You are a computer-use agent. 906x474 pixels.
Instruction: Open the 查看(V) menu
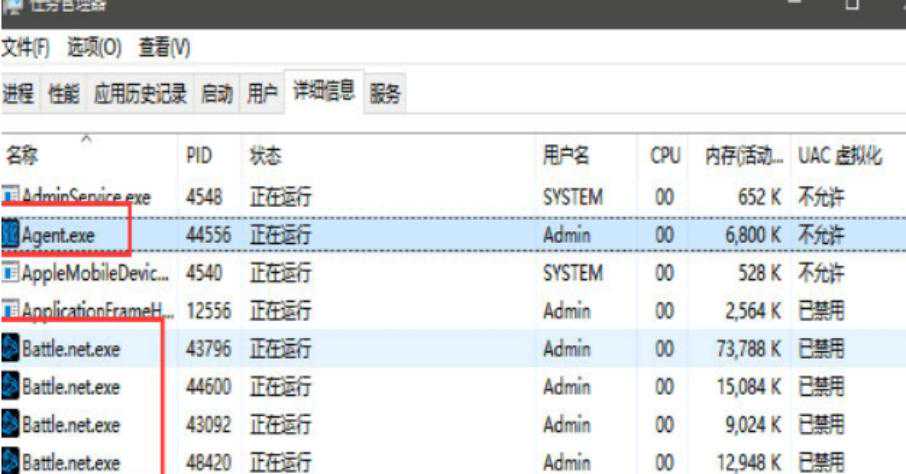click(x=164, y=47)
